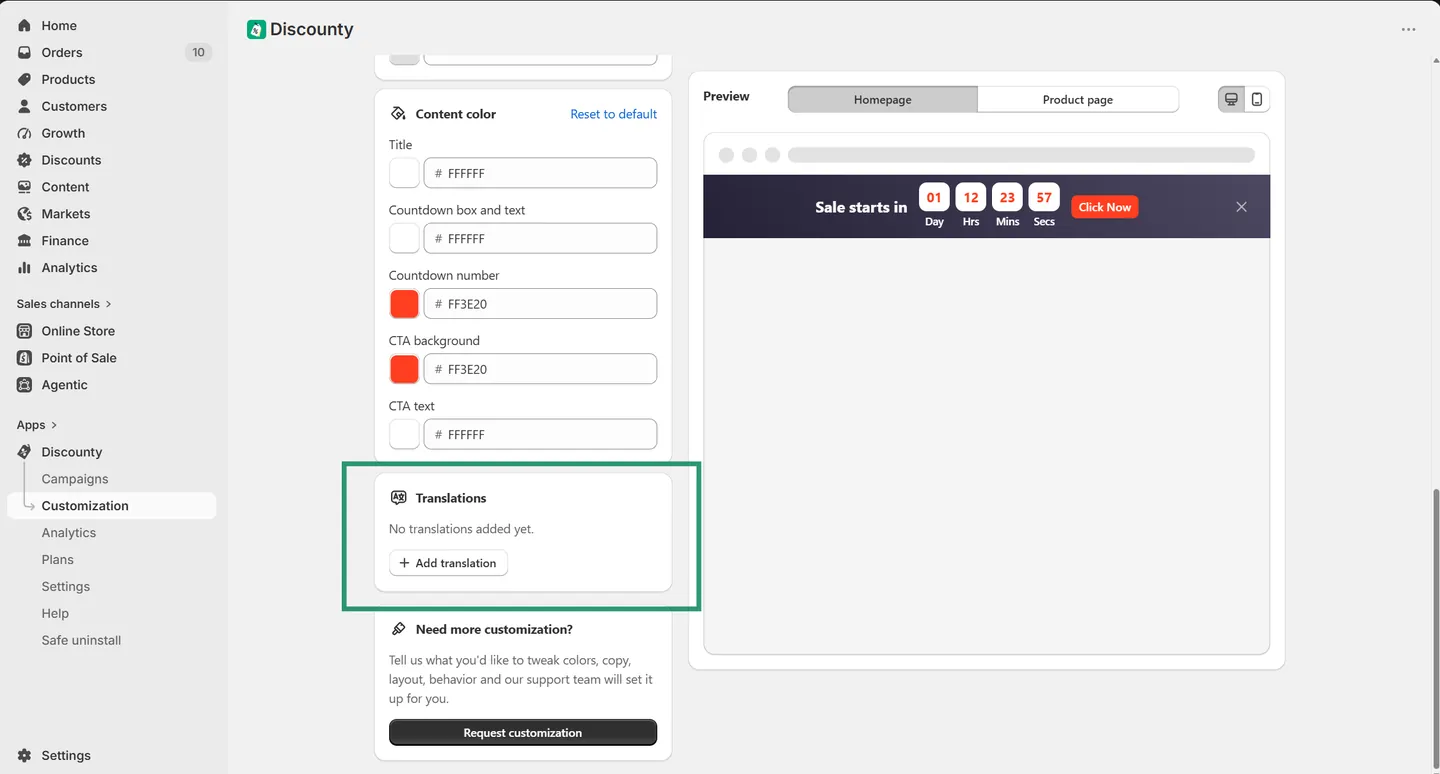Click the Online Store icon

pyautogui.click(x=25, y=332)
